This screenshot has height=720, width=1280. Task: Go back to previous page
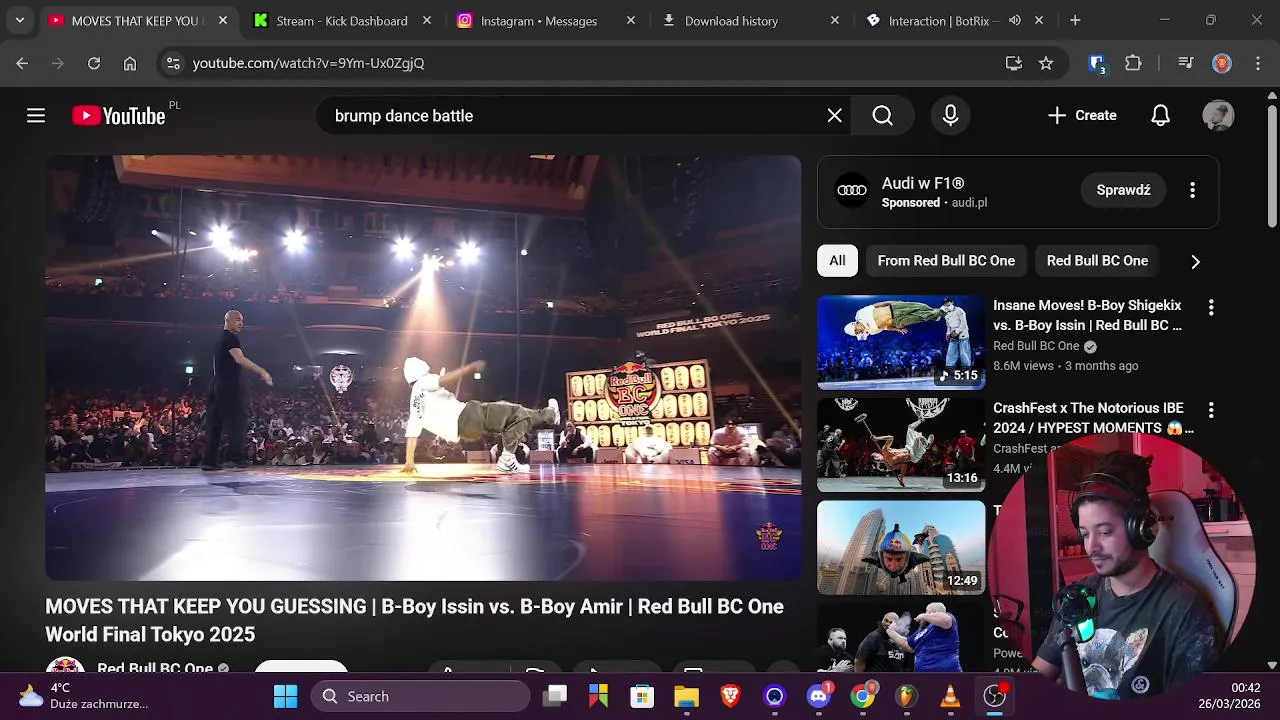[22, 63]
